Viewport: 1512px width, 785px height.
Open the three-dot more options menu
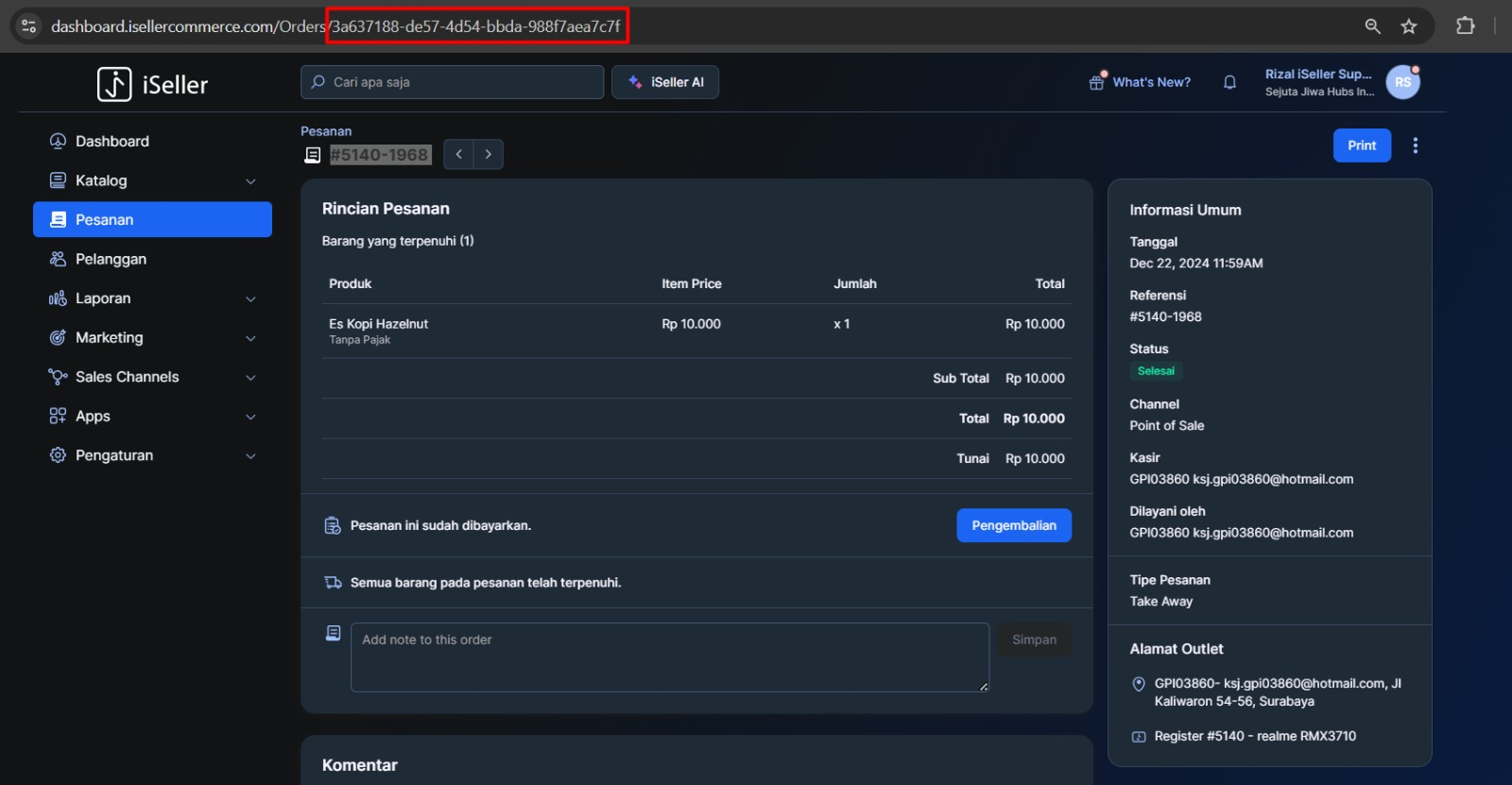pyautogui.click(x=1415, y=145)
